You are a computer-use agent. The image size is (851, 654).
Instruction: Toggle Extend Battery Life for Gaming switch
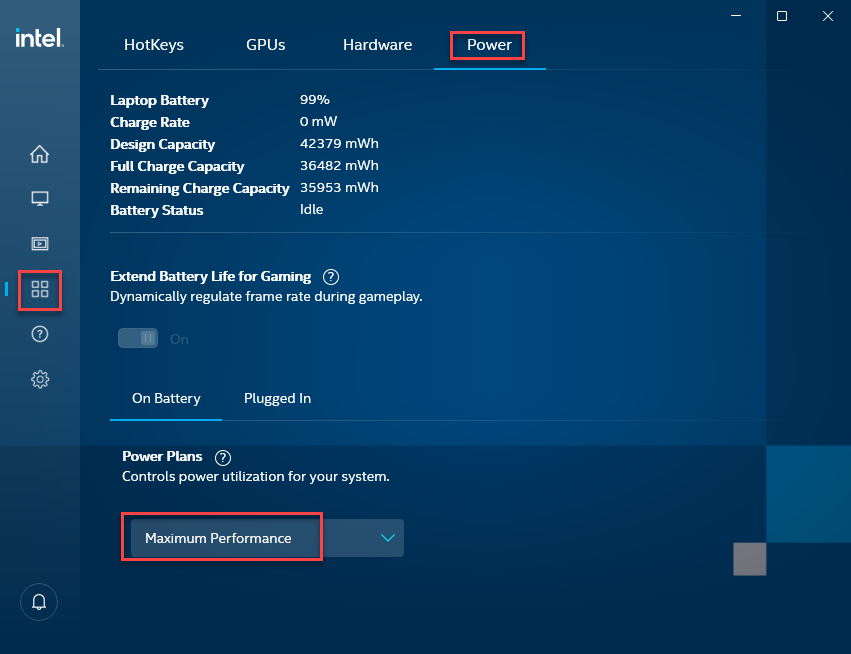click(138, 338)
